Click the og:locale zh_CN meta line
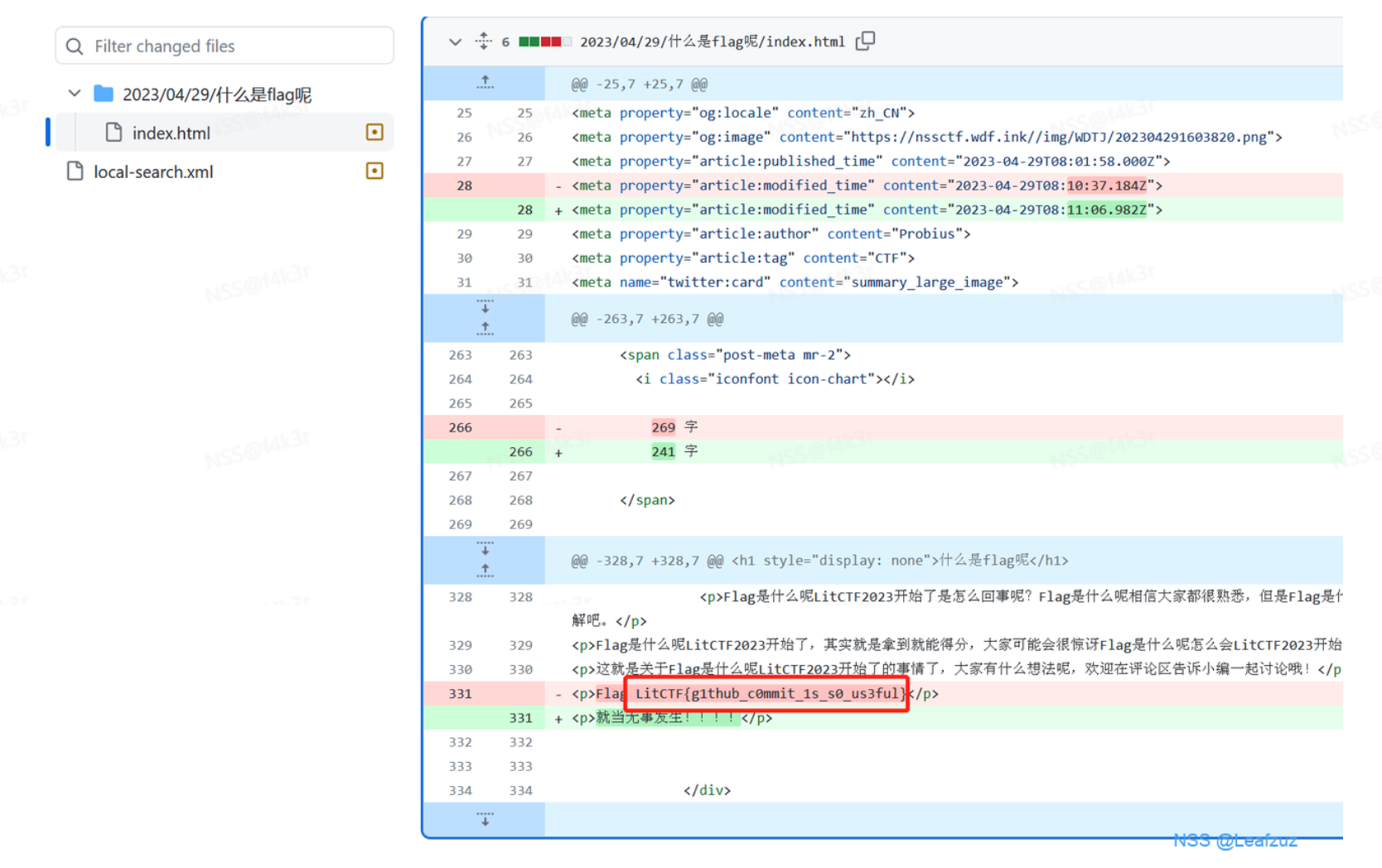Image resolution: width=1382 pixels, height=868 pixels. (742, 113)
